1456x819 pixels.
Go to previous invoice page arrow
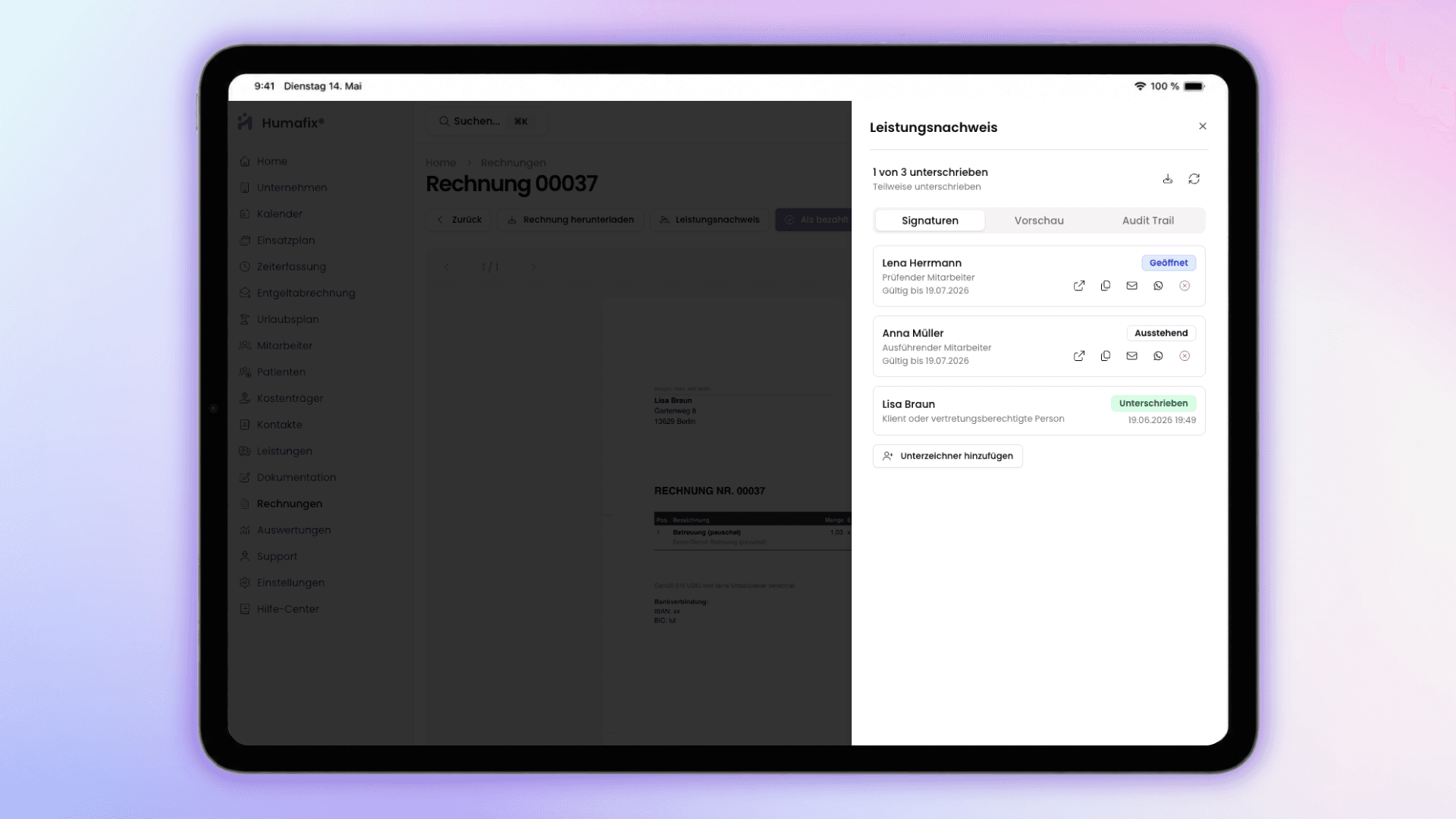tap(446, 267)
